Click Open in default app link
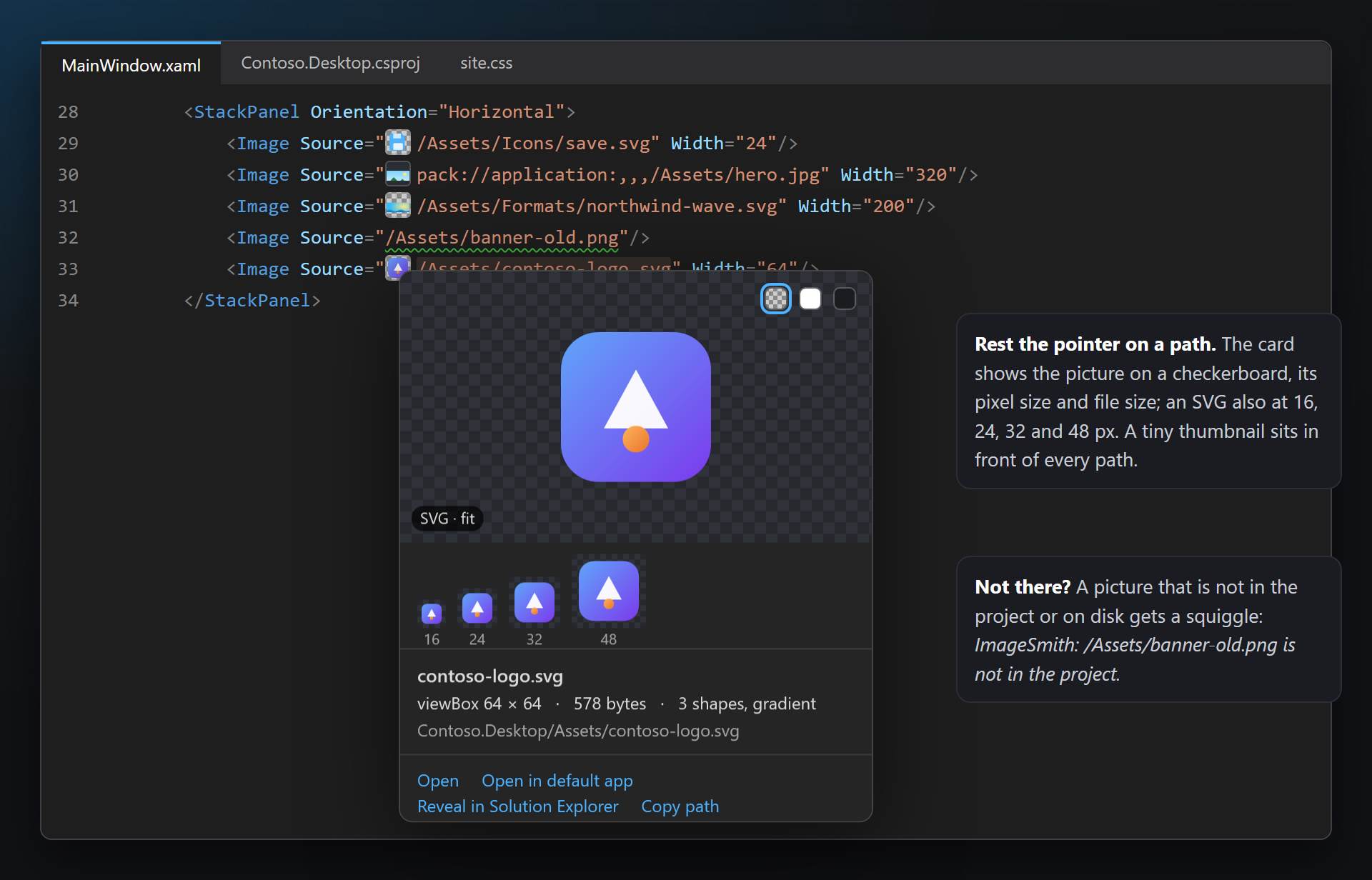Image resolution: width=1372 pixels, height=880 pixels. click(557, 781)
